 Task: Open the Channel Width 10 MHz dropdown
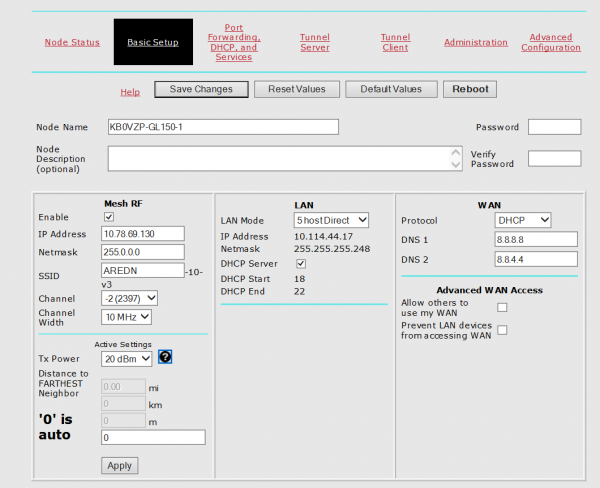click(126, 317)
